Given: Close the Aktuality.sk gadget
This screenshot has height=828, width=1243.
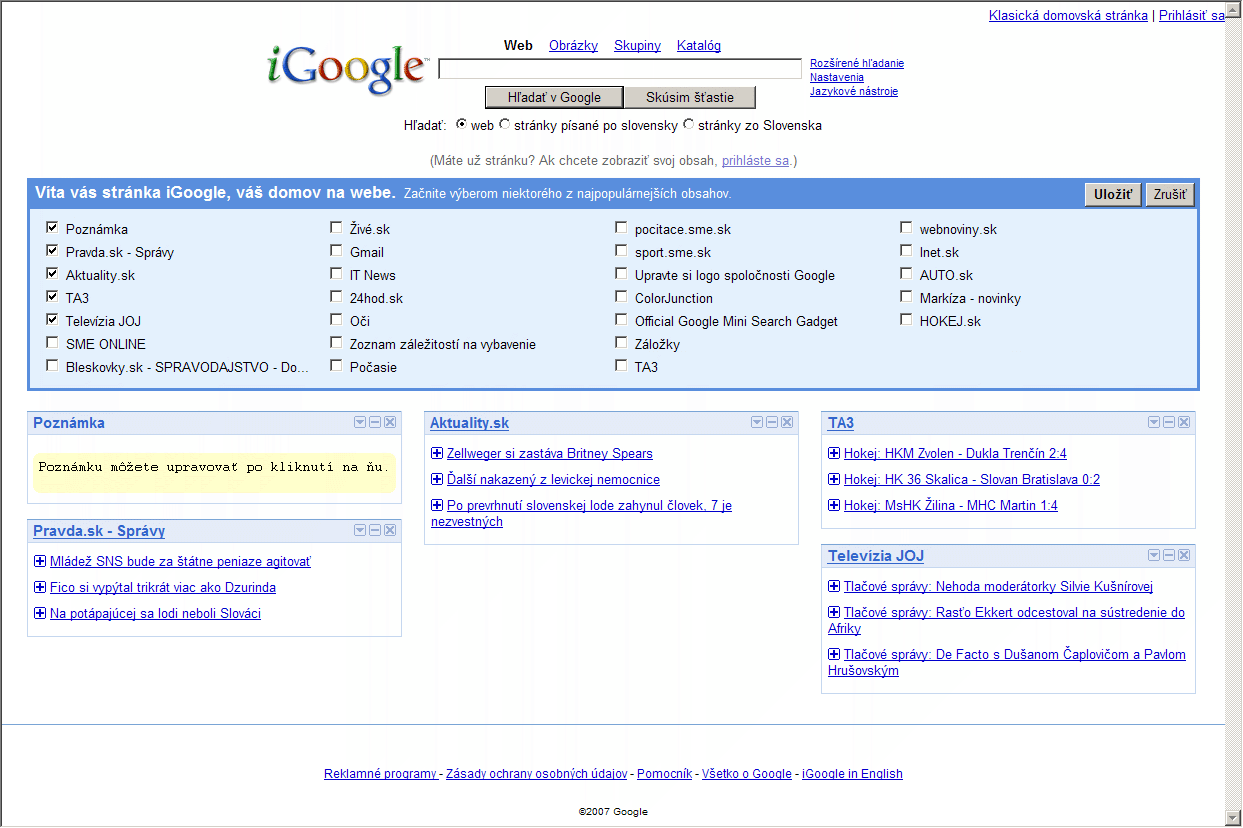Looking at the screenshot, I should point(787,422).
